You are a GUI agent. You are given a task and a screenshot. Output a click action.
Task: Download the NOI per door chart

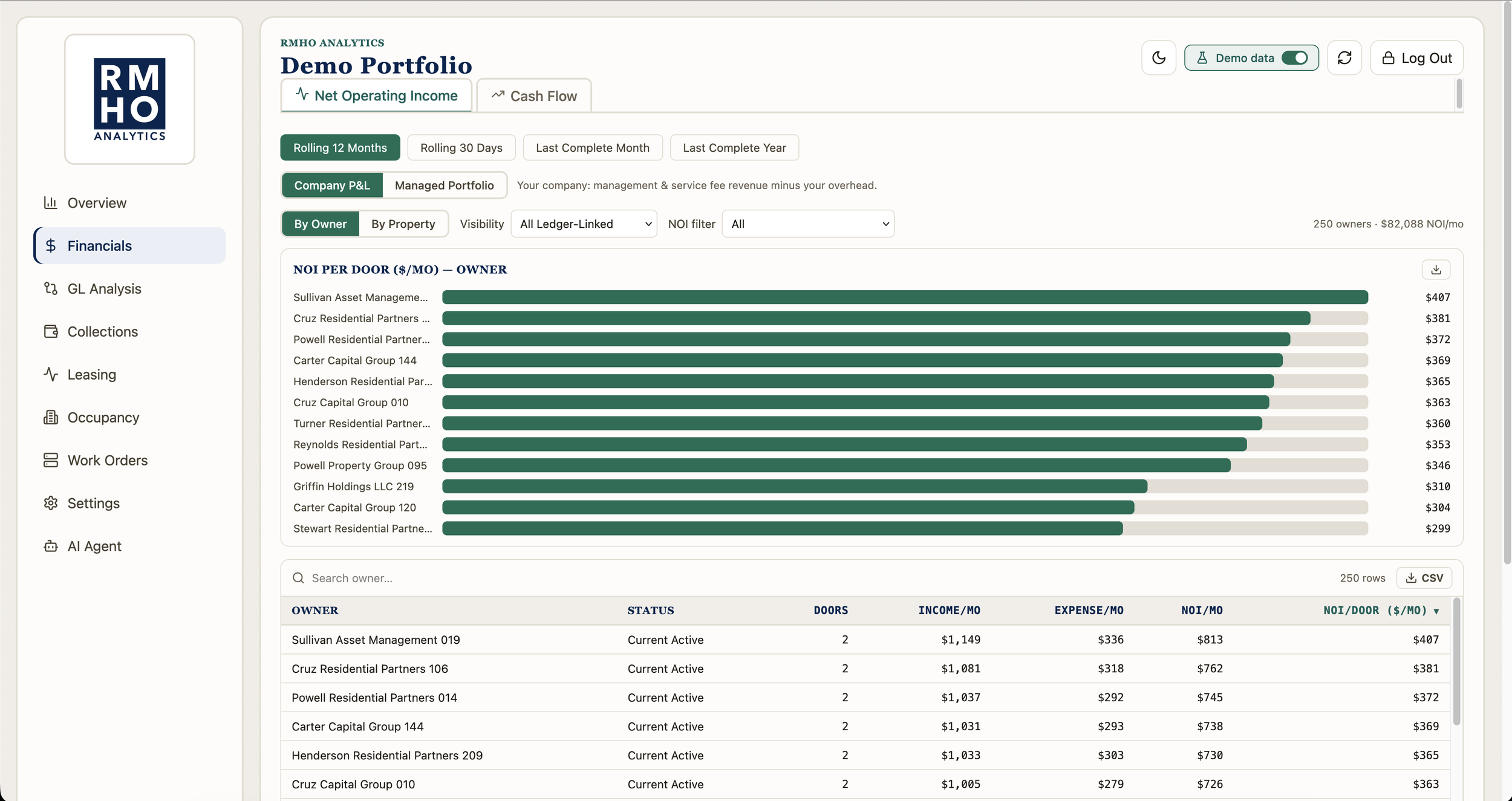[x=1436, y=270]
